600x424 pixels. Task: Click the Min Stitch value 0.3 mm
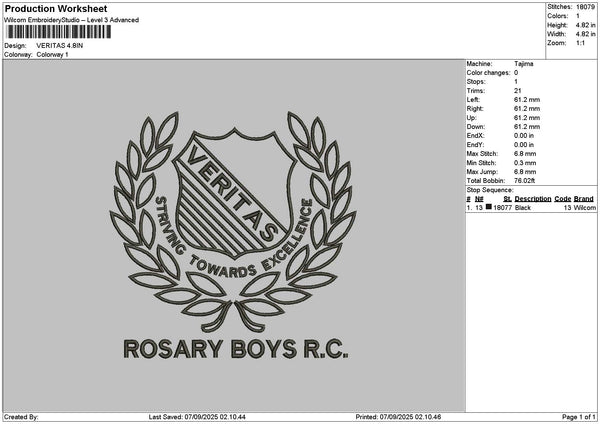525,163
